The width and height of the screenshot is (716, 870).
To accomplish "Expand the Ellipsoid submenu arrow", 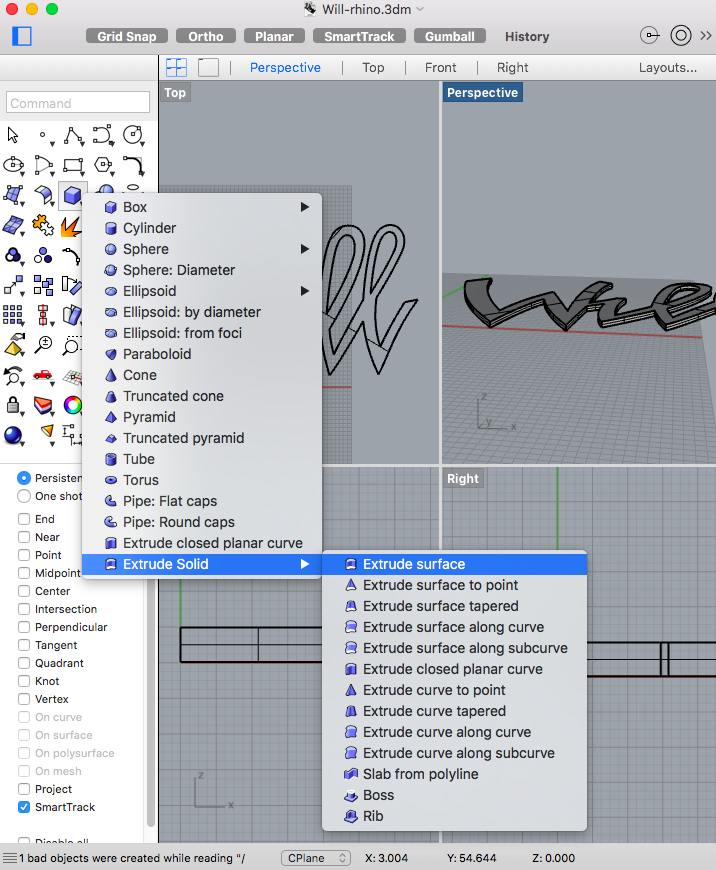I will click(x=304, y=291).
